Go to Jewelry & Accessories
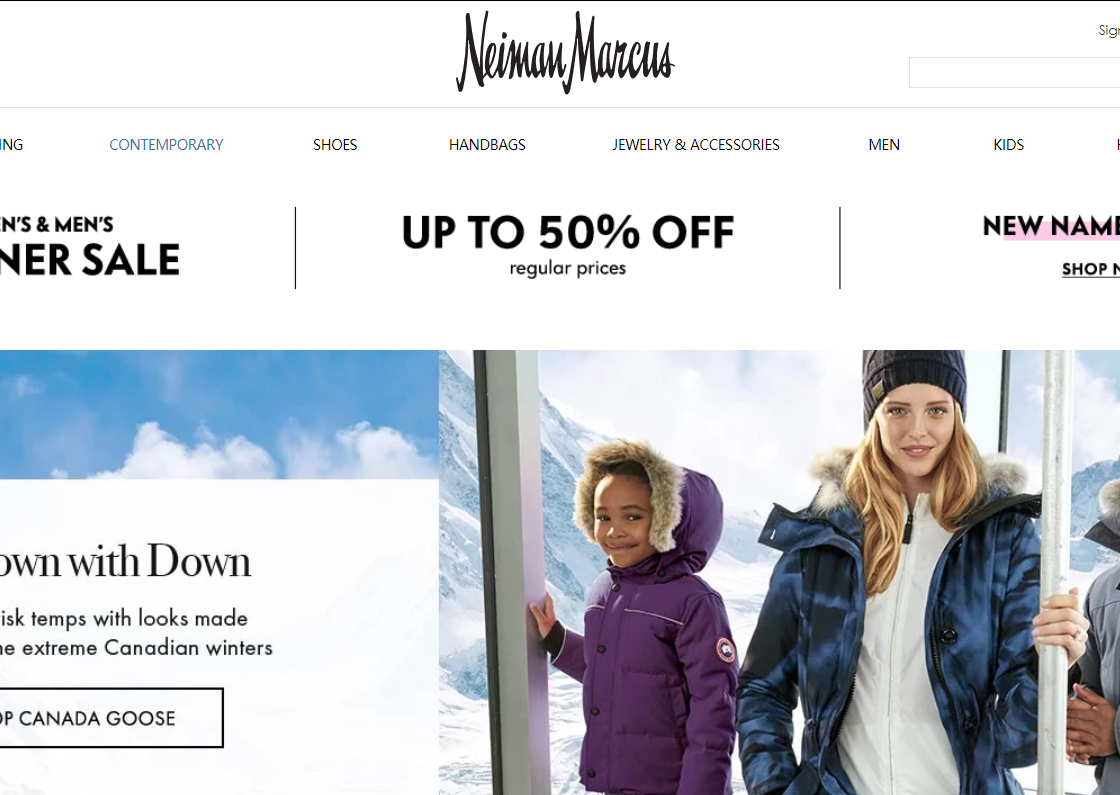This screenshot has width=1120, height=795. pos(696,144)
